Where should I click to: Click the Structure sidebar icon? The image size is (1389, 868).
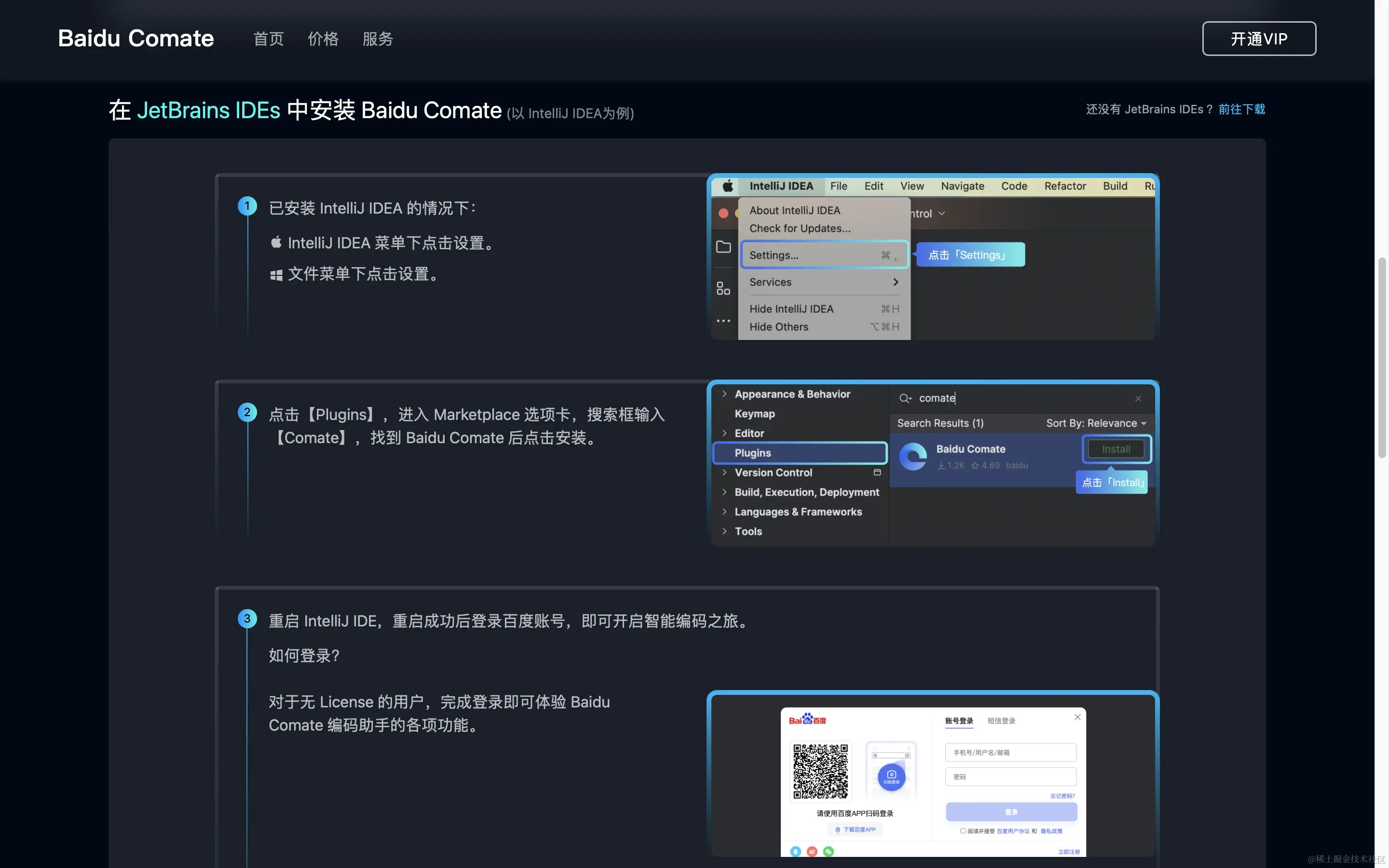[723, 287]
